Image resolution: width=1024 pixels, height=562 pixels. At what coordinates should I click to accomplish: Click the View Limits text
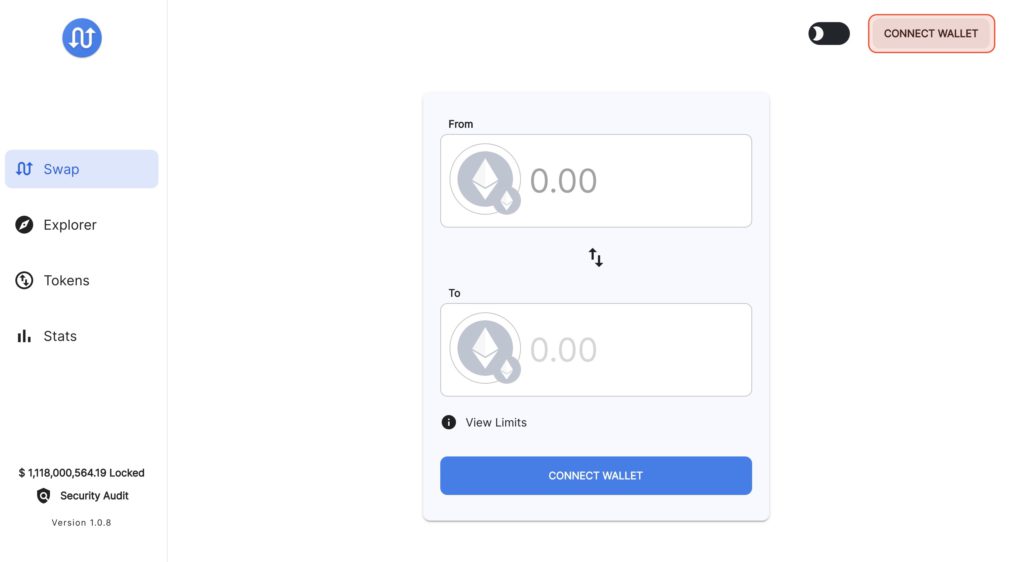(x=496, y=422)
